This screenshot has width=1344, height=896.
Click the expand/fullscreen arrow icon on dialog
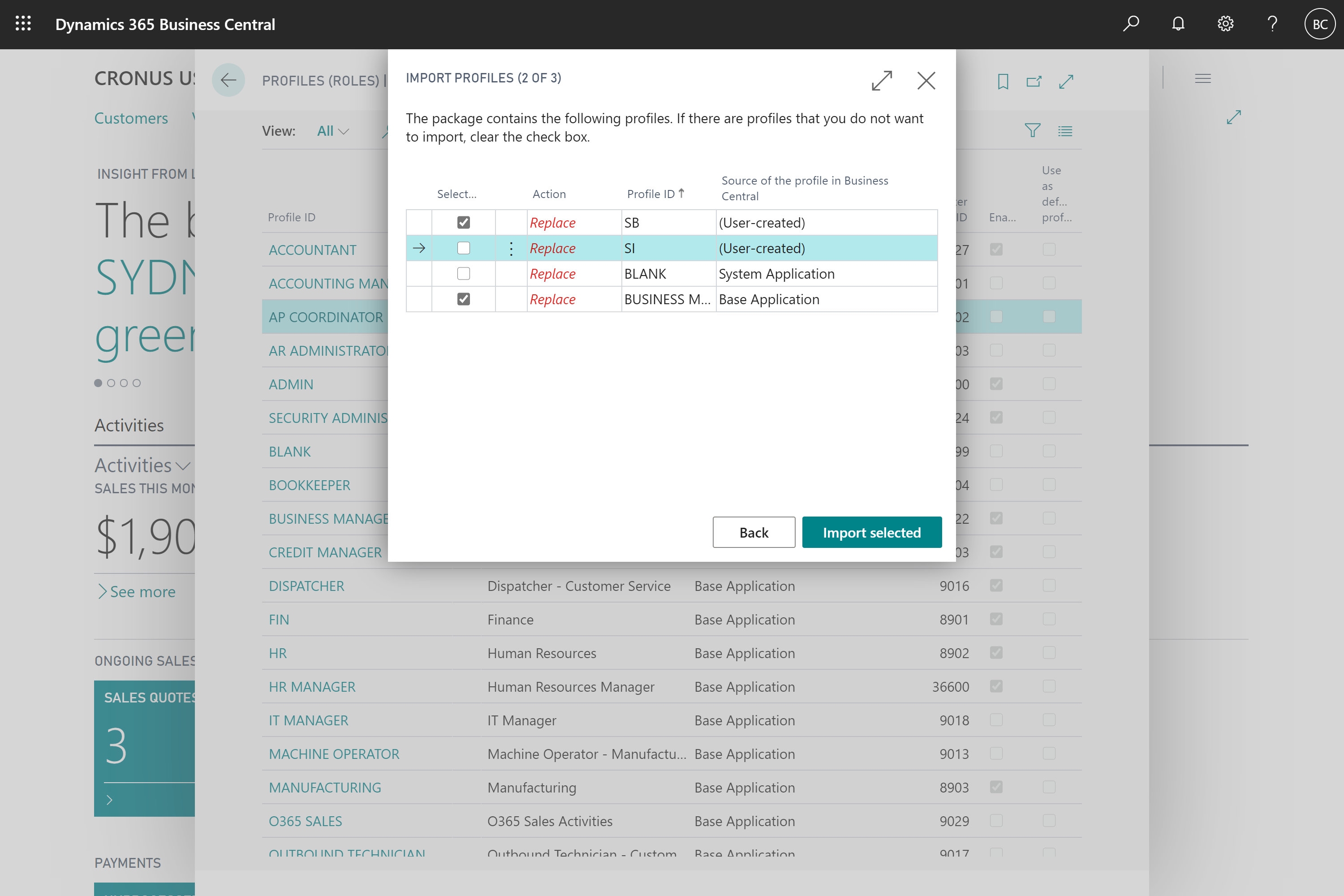click(881, 81)
